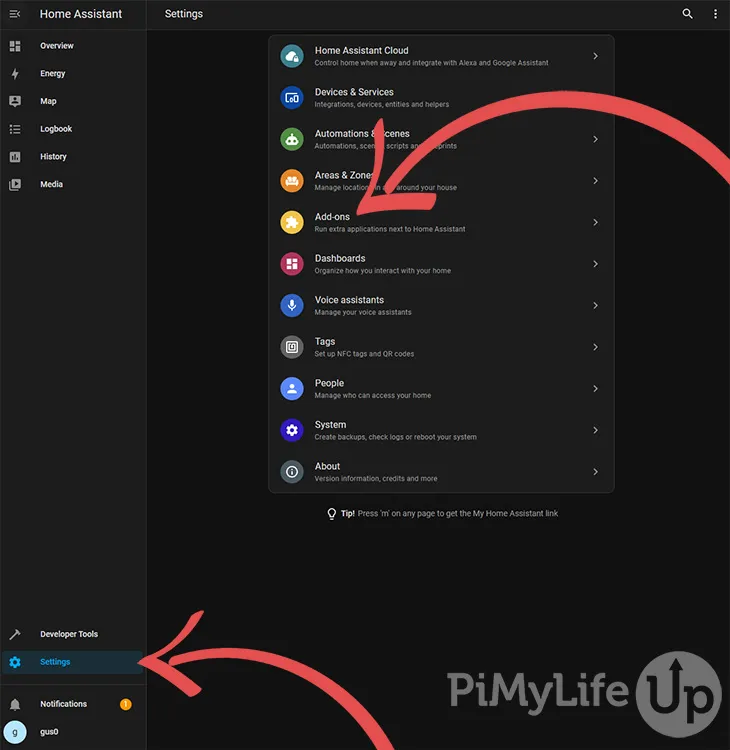Open Tags settings title
Screen dimensions: 730x750
325,342
